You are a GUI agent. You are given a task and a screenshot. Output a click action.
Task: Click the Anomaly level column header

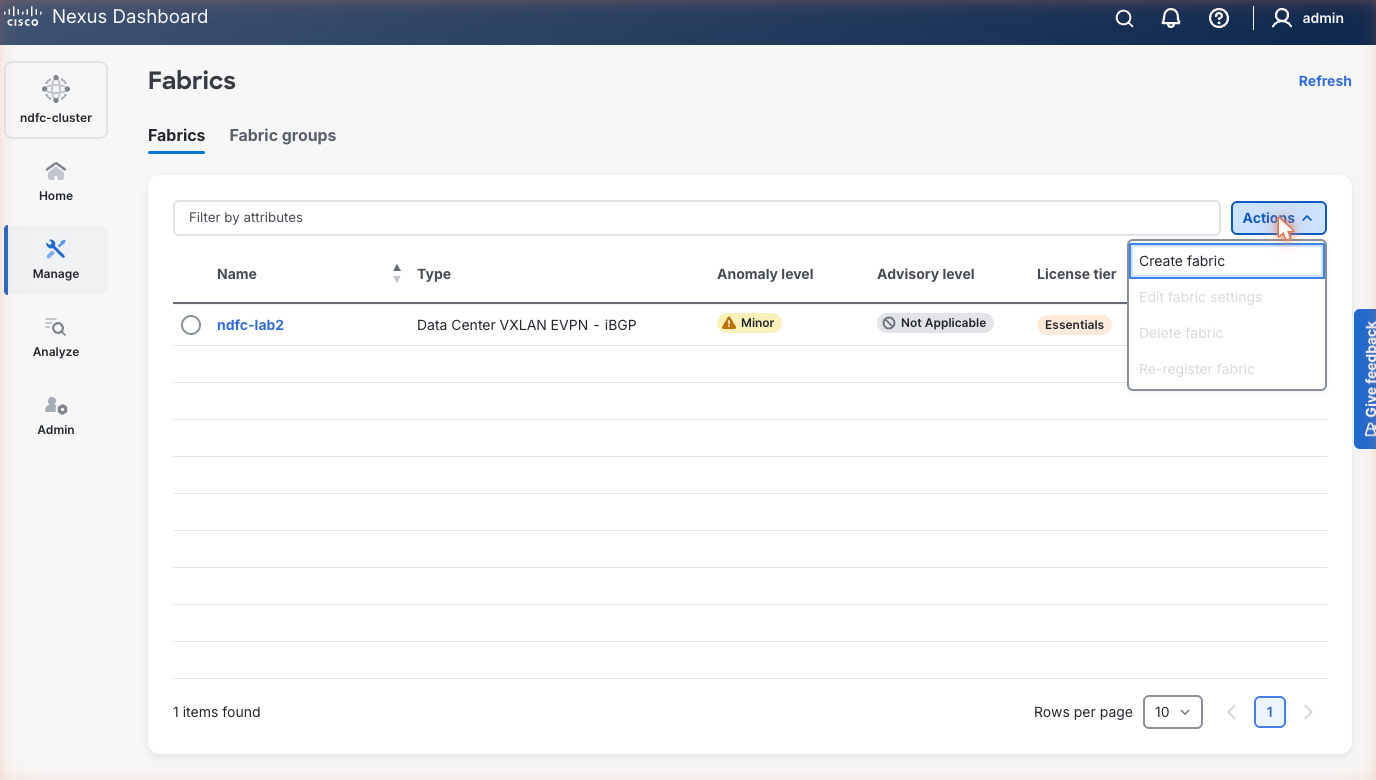(x=765, y=274)
